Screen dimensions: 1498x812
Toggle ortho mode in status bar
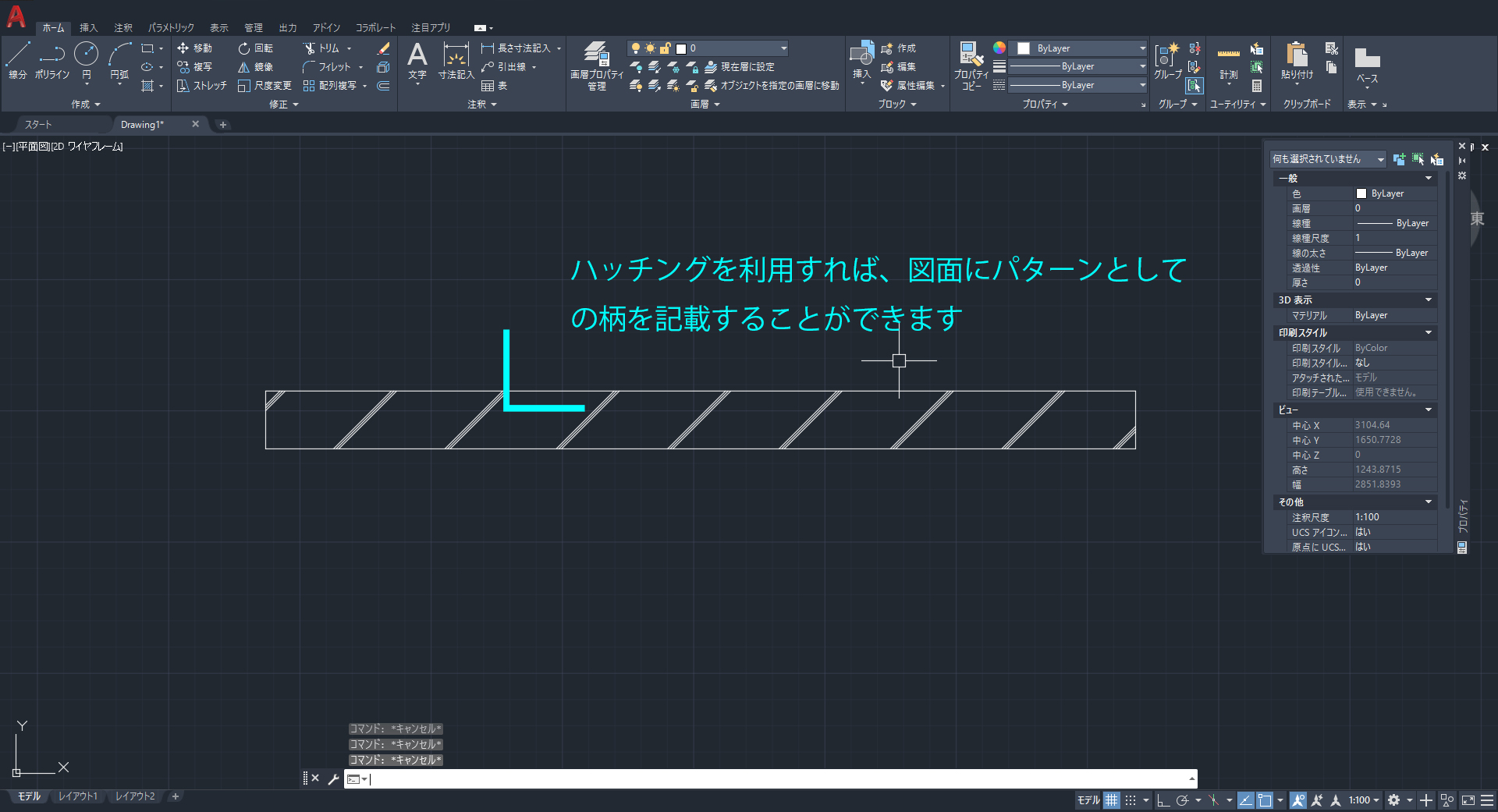(x=1163, y=800)
